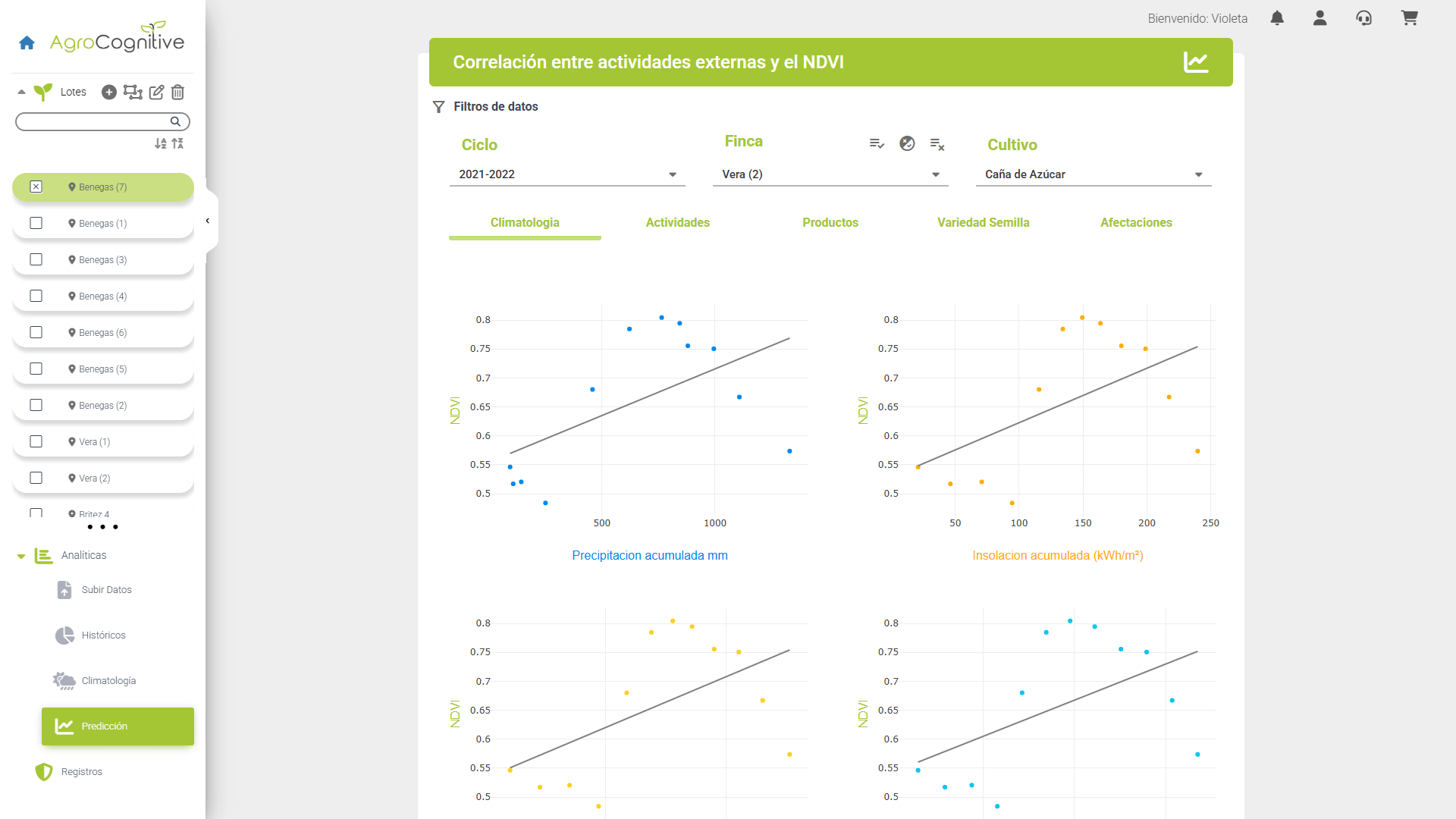Collapse the Analíticas section arrow
Screen dimensions: 1456x819
tap(21, 557)
